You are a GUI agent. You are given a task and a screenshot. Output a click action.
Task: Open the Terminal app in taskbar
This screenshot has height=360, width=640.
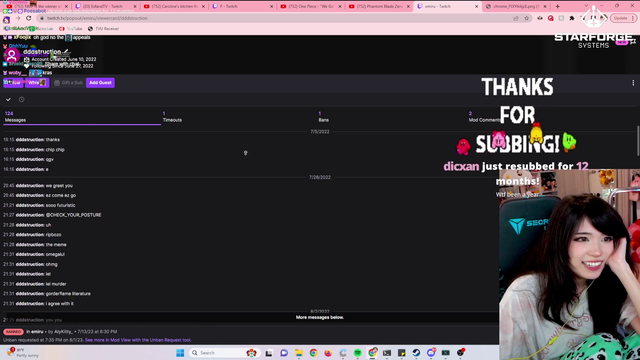pyautogui.click(x=387, y=353)
